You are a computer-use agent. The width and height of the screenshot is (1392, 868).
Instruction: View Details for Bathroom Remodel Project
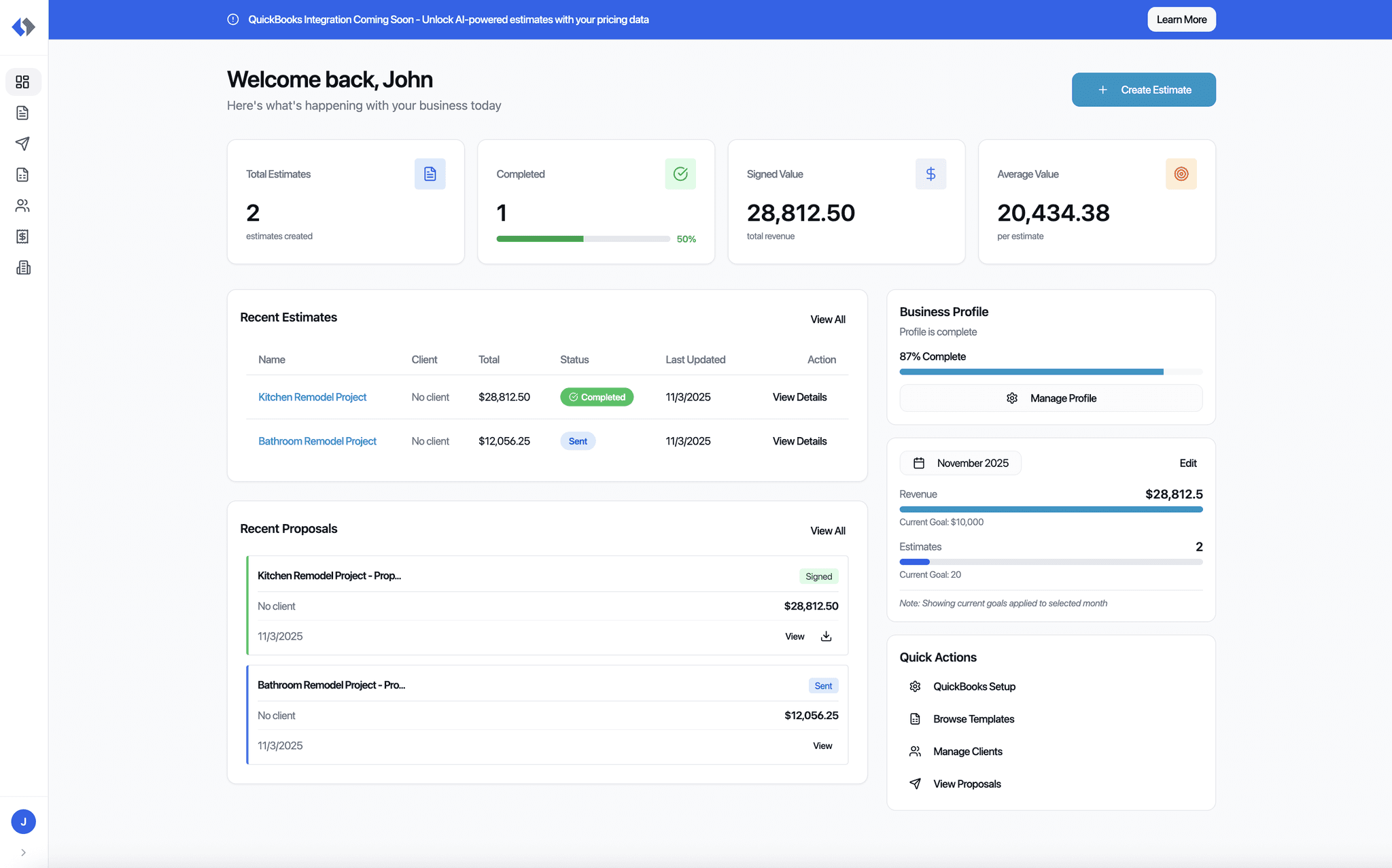coord(799,441)
